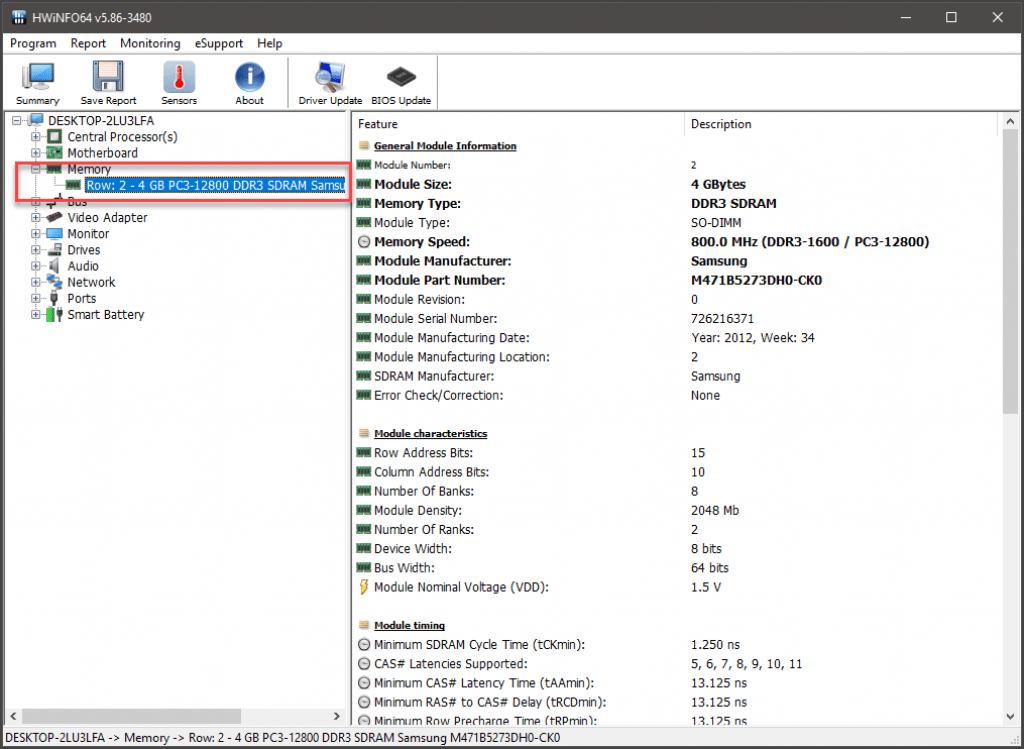Click the Central Processor(s) chip icon

click(x=55, y=137)
